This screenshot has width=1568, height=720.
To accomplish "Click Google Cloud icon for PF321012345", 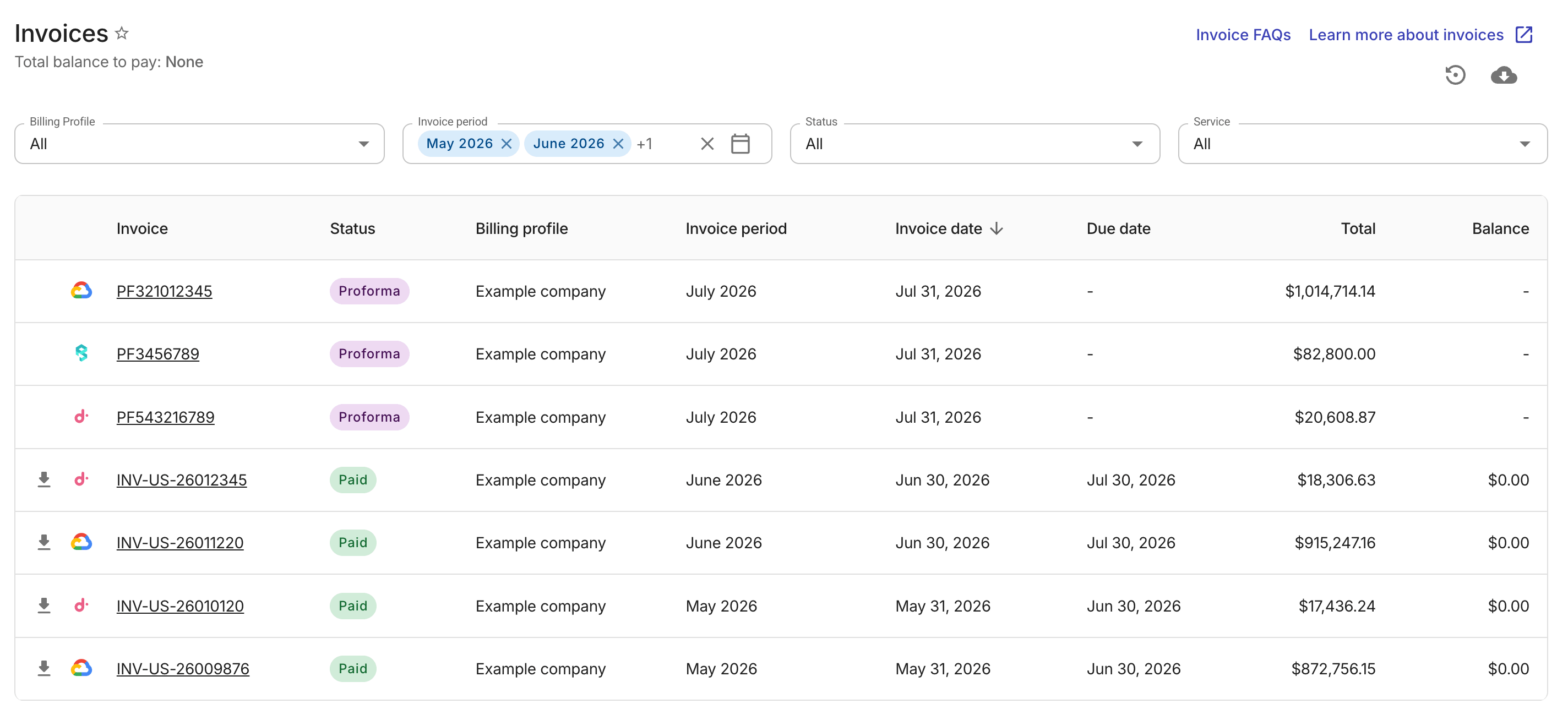I will 81,290.
